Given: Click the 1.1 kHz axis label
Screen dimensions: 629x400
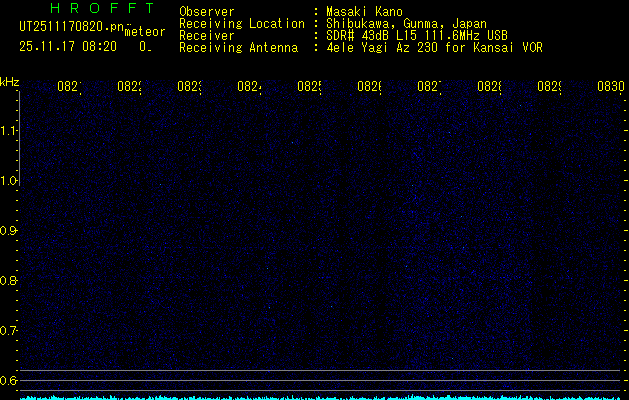Looking at the screenshot, I should 8,130.
